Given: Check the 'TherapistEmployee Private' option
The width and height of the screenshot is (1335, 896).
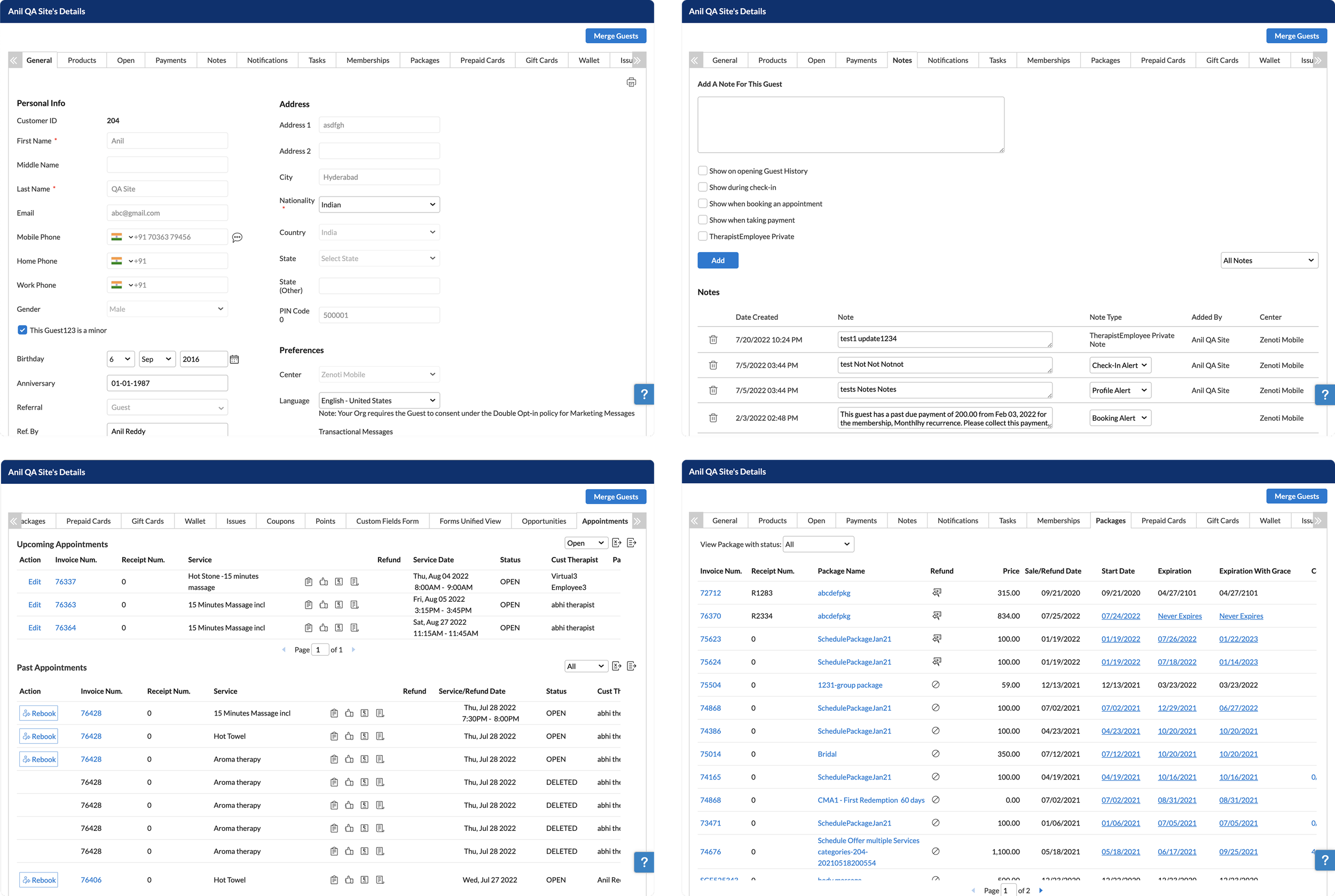Looking at the screenshot, I should [702, 236].
